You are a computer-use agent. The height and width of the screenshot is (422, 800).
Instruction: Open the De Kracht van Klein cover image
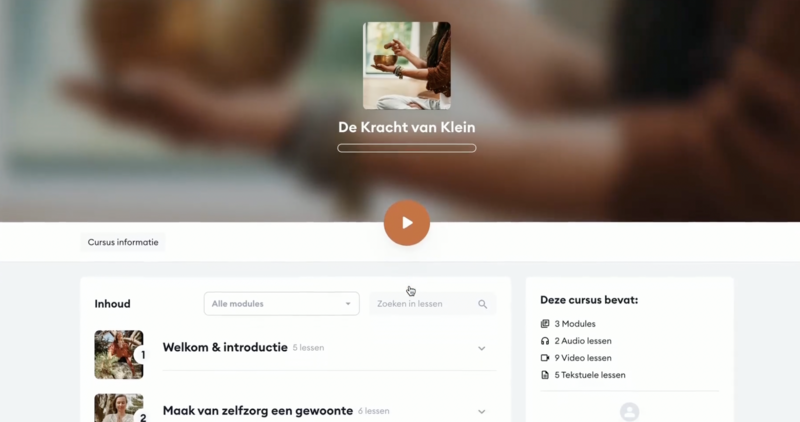pos(407,65)
